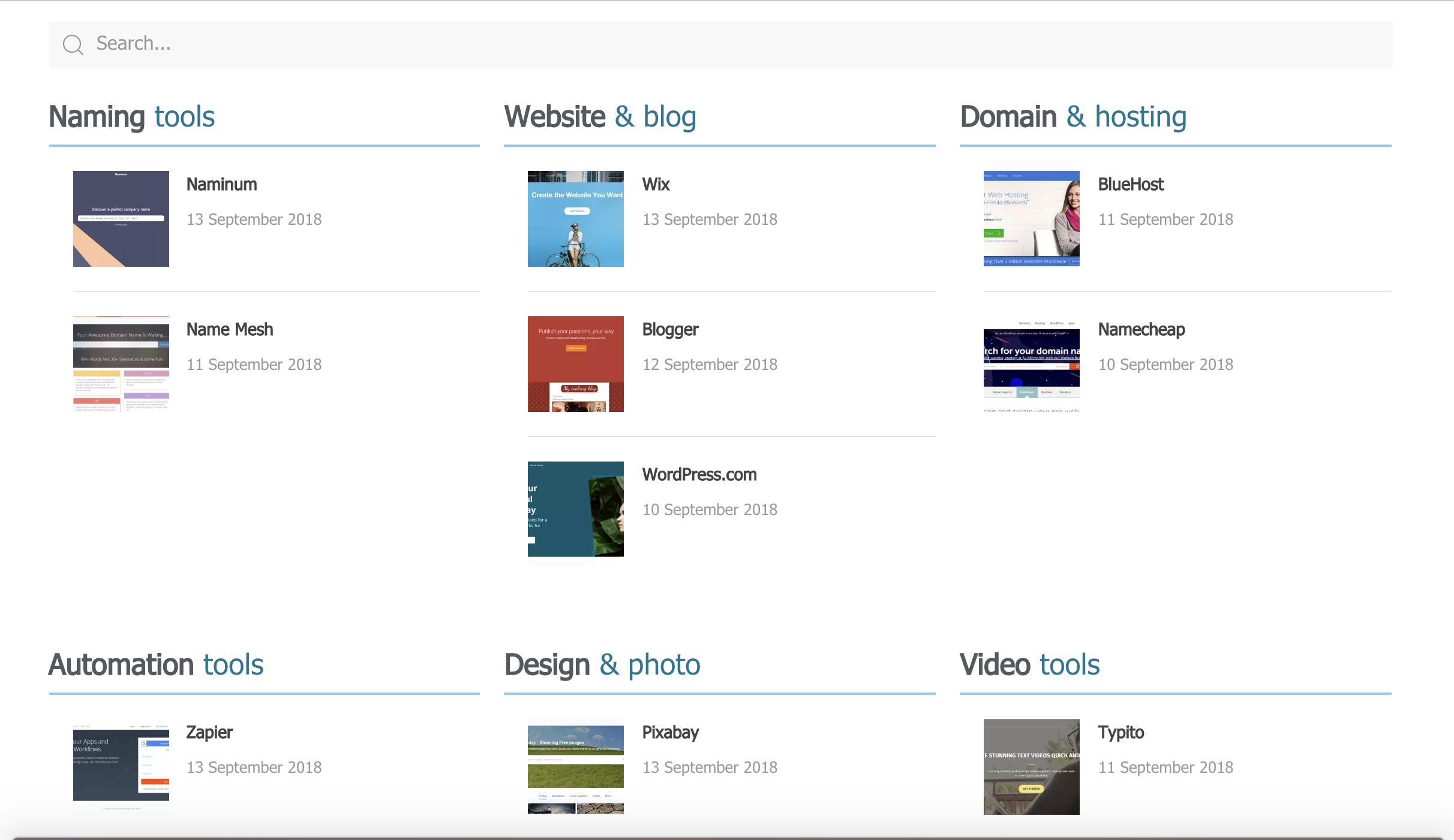Open the WordPress.com article
Screen dimensions: 1454x840
(x=699, y=474)
